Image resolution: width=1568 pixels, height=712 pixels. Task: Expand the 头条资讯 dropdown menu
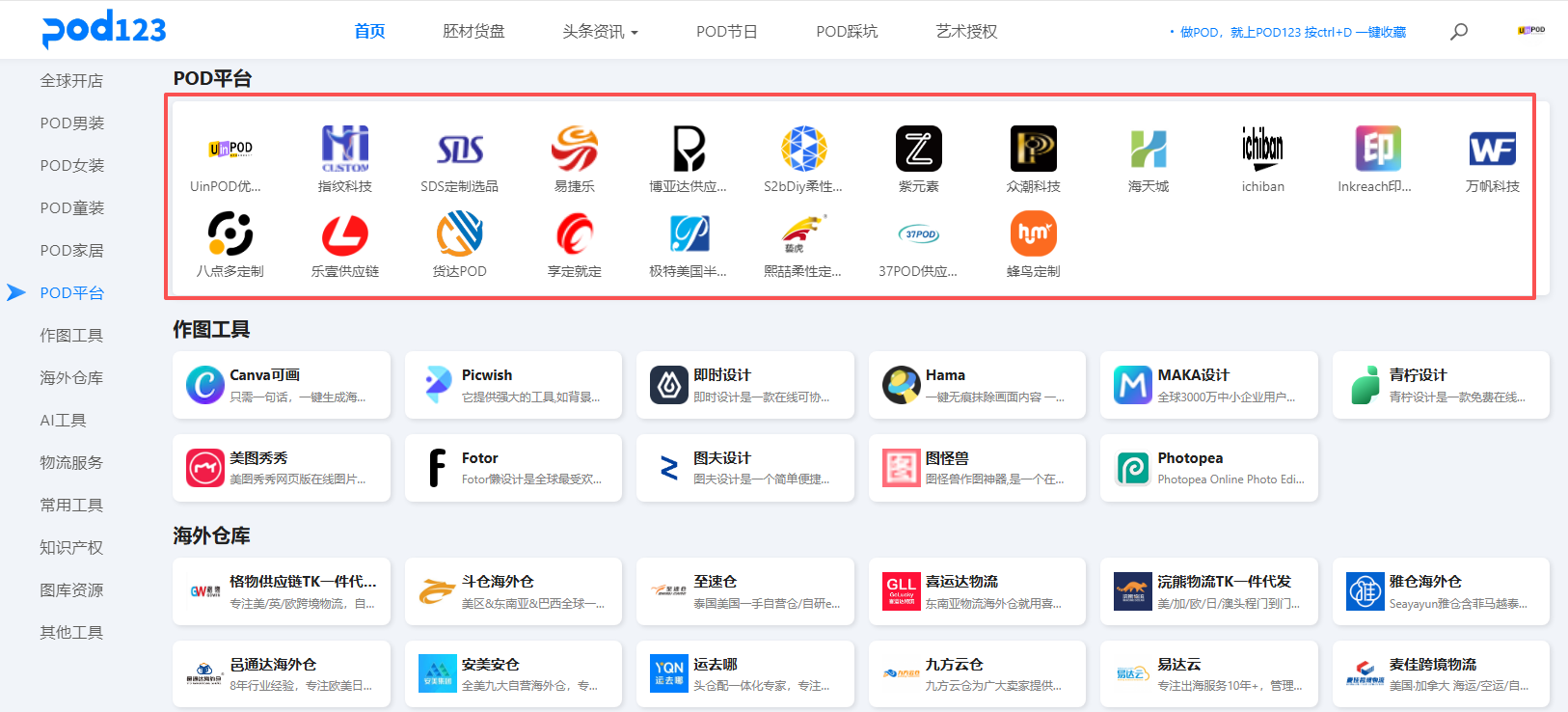pyautogui.click(x=600, y=32)
